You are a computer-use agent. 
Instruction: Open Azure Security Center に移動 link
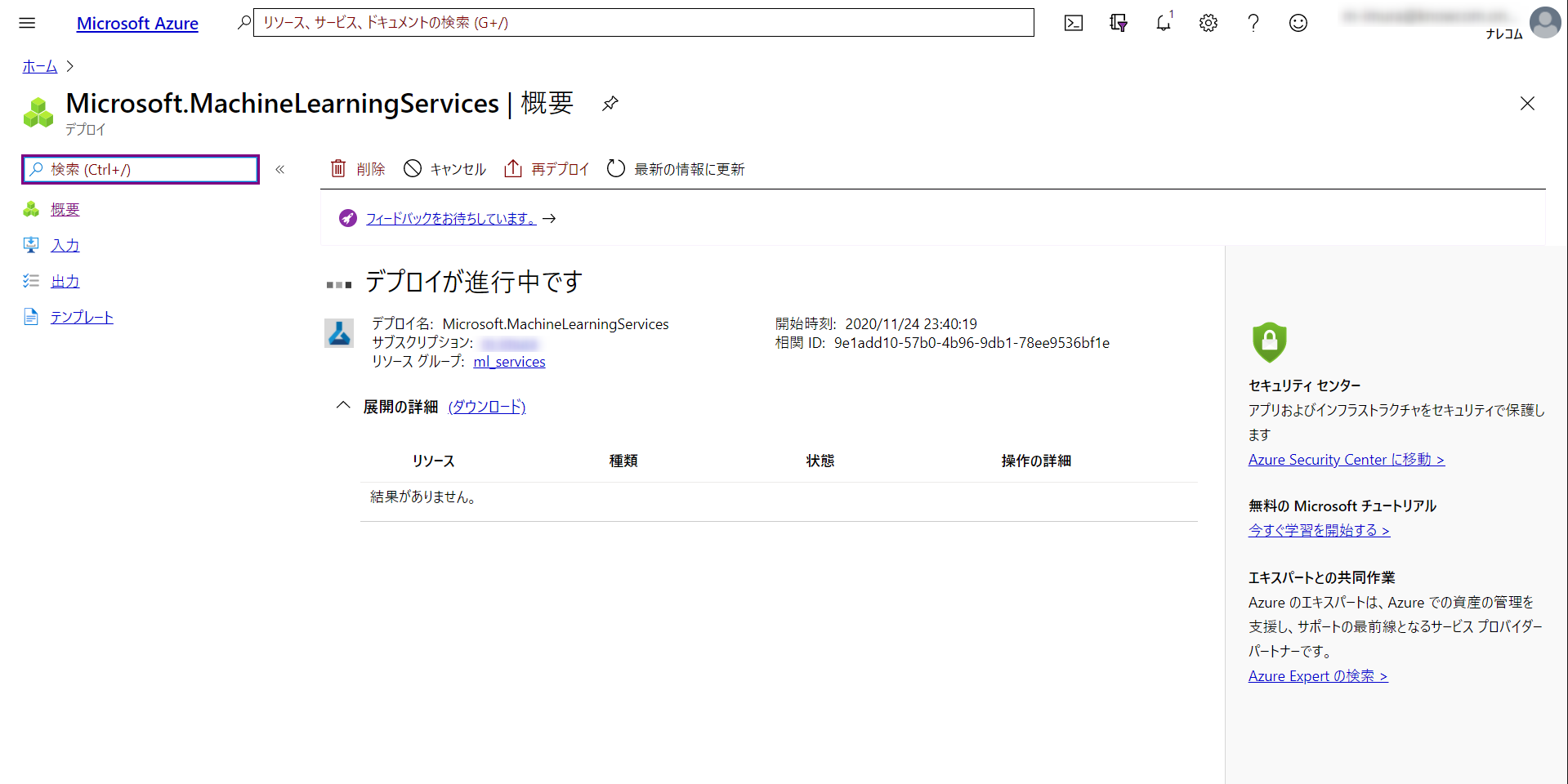(x=1347, y=460)
